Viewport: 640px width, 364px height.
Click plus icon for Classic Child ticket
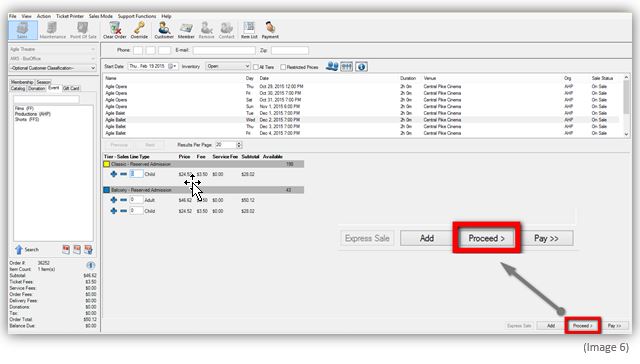click(113, 174)
